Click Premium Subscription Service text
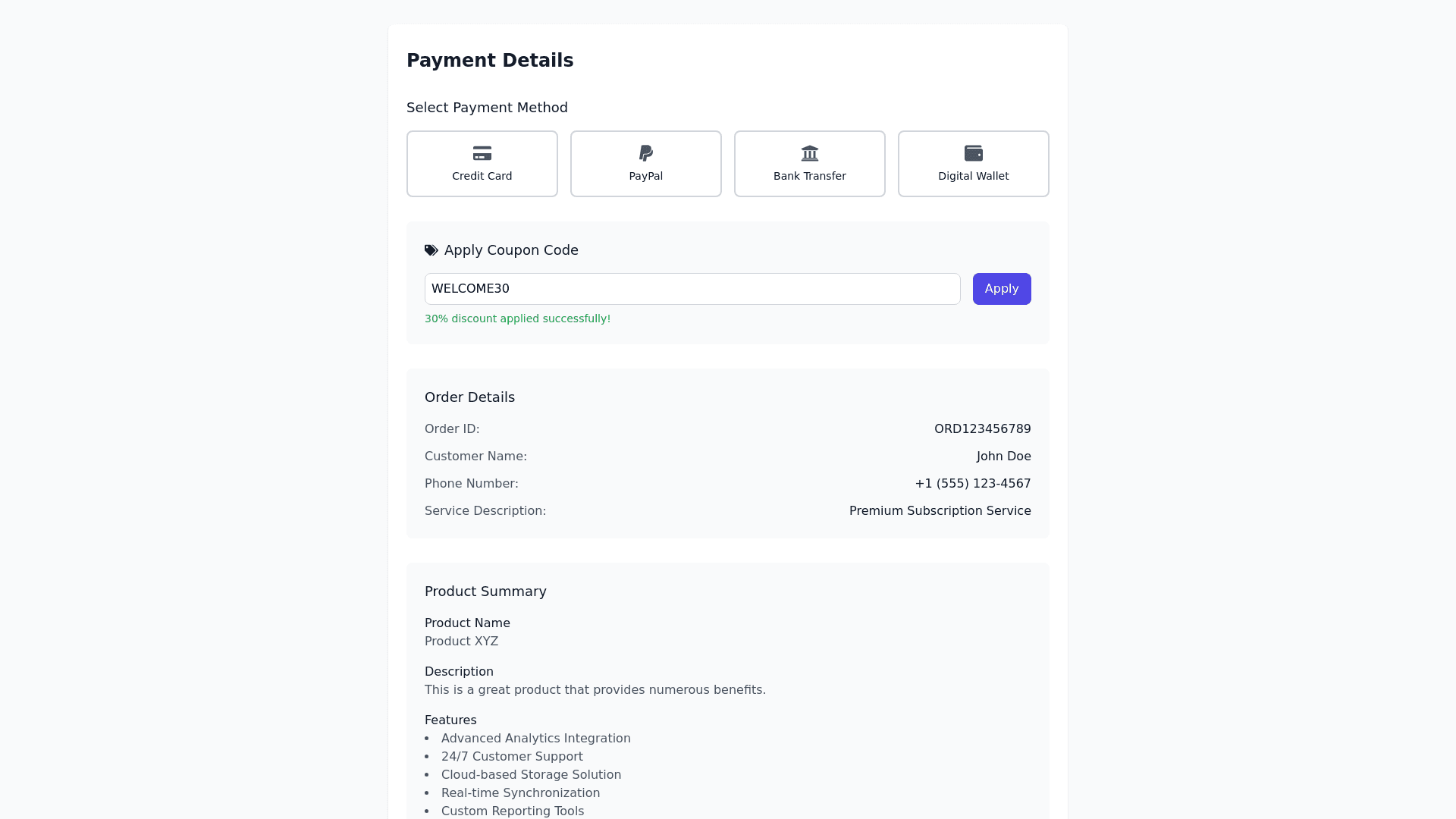Screen dimensions: 1456x819 [940, 511]
